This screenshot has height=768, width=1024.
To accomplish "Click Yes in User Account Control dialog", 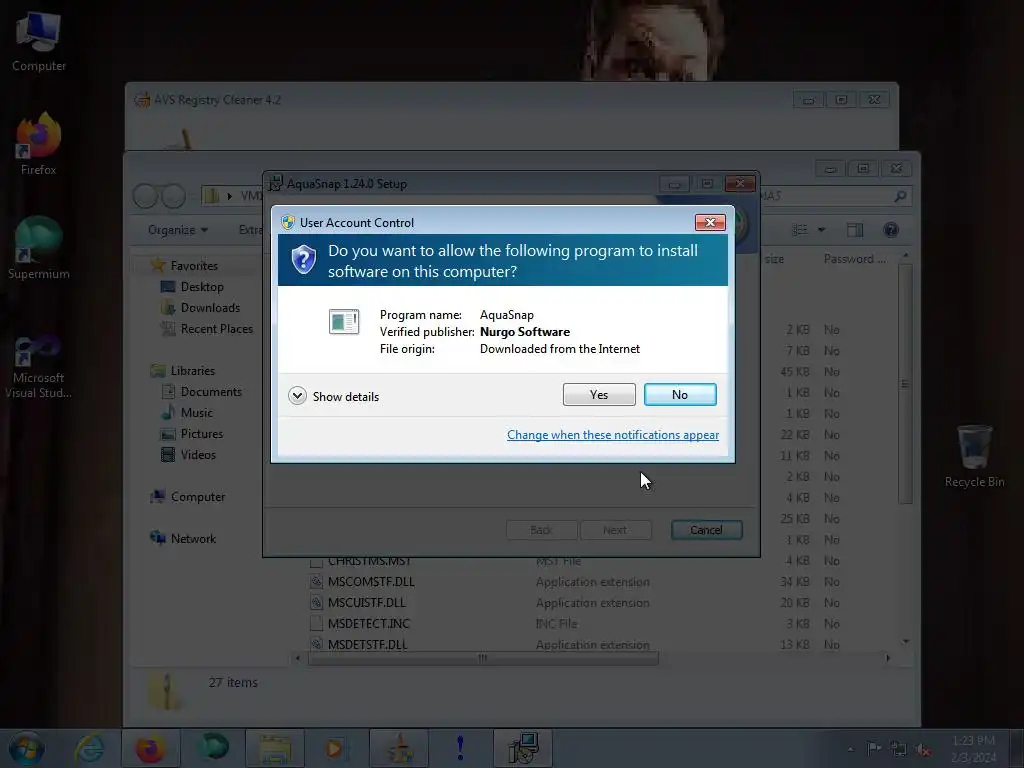I will click(599, 394).
